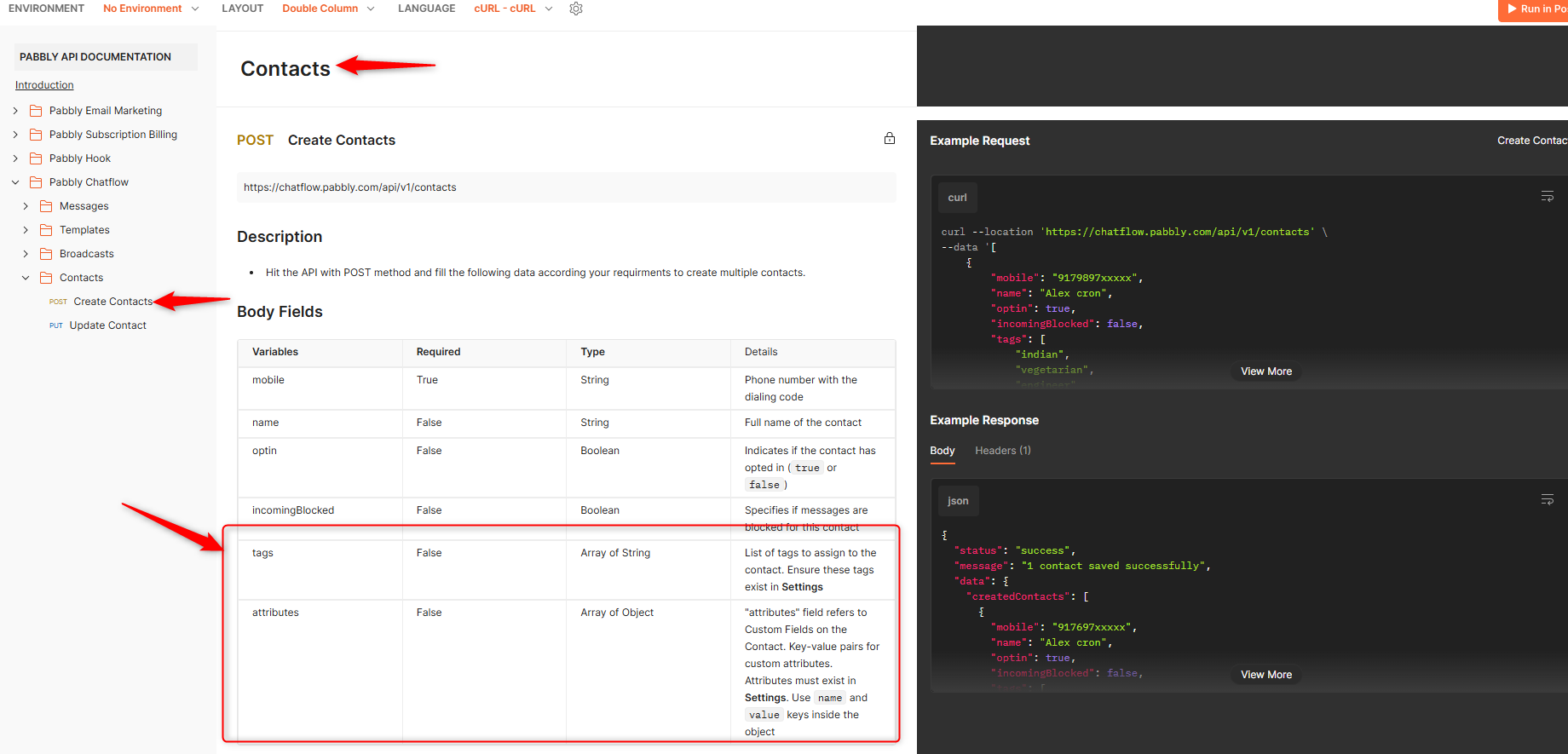1568x754 pixels.
Task: Click the Create Contacts heading
Action: click(x=342, y=140)
